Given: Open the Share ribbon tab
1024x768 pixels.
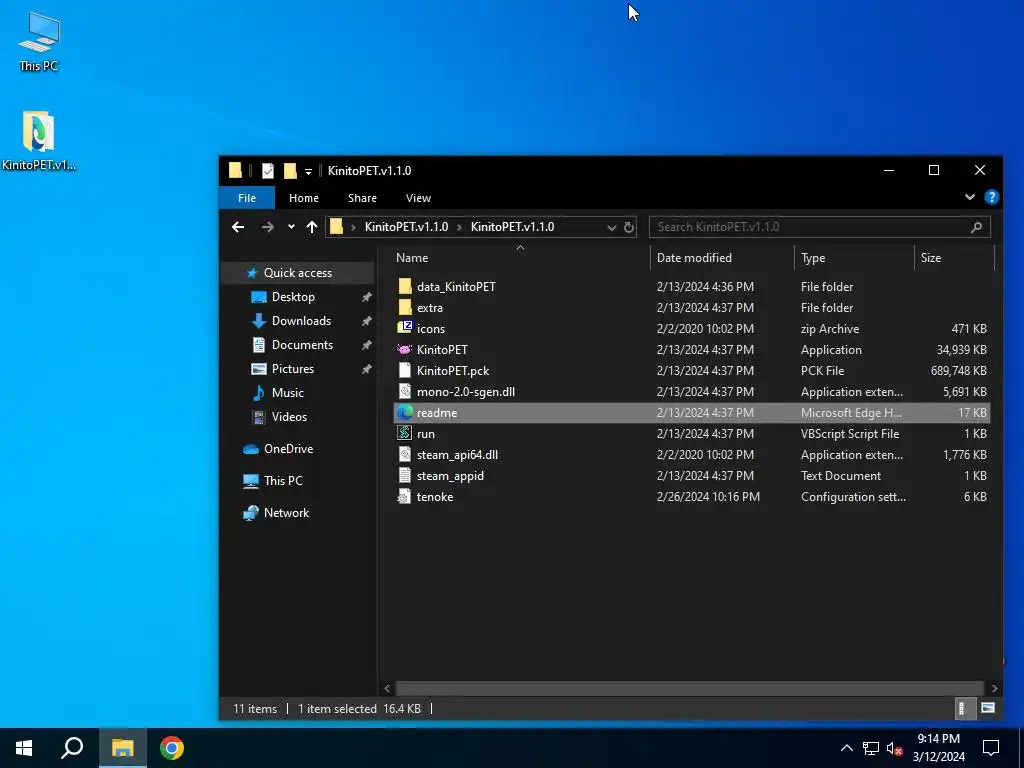Looking at the screenshot, I should click(x=362, y=198).
